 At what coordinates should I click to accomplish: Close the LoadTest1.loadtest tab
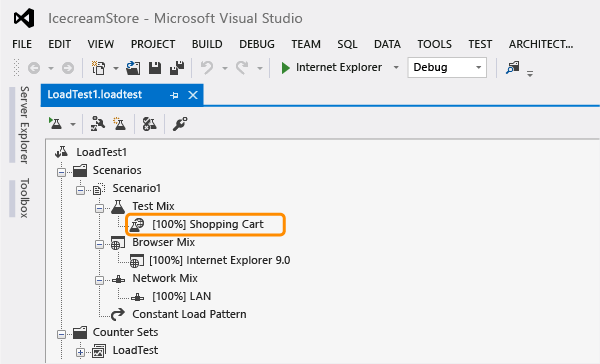193,95
